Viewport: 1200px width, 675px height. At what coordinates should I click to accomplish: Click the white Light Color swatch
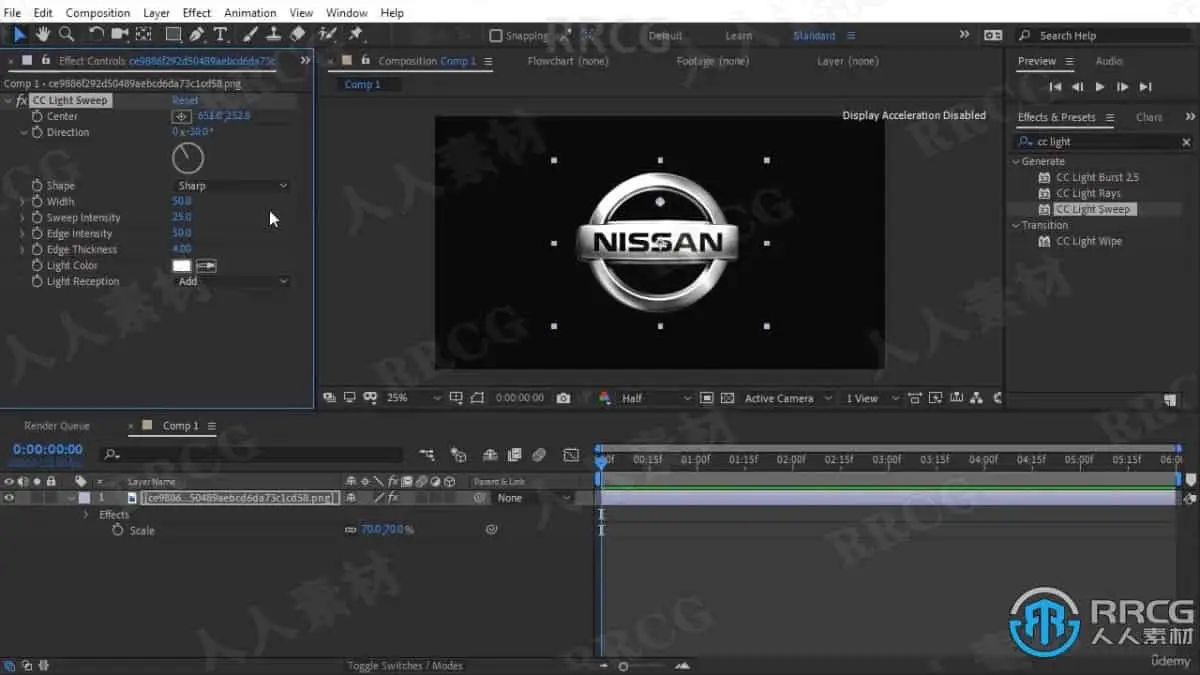[x=182, y=265]
